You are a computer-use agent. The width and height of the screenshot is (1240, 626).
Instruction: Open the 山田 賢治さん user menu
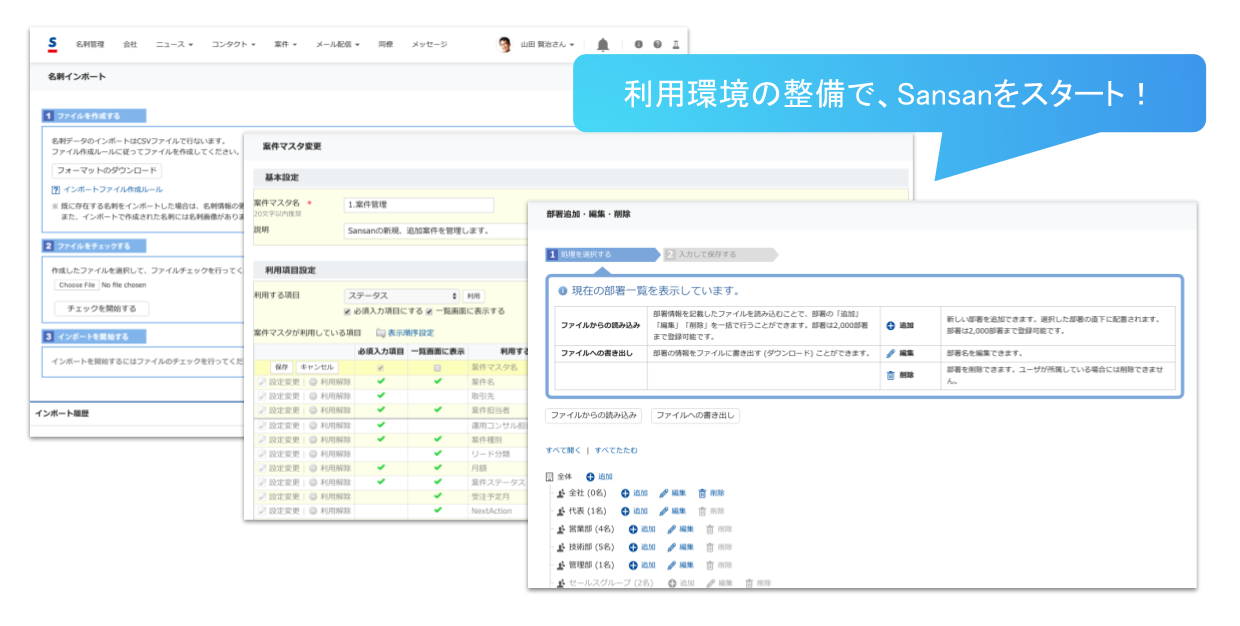coord(548,45)
